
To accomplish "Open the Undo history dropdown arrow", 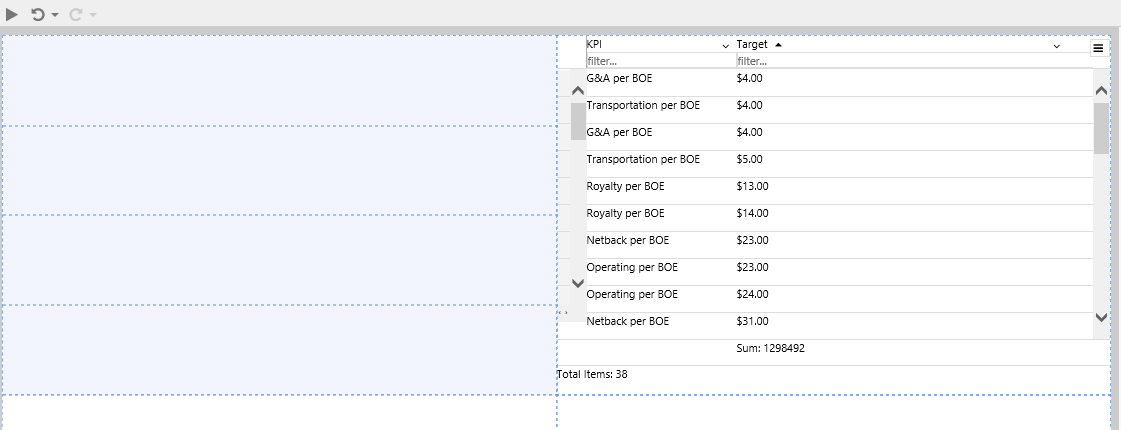I will (x=55, y=15).
